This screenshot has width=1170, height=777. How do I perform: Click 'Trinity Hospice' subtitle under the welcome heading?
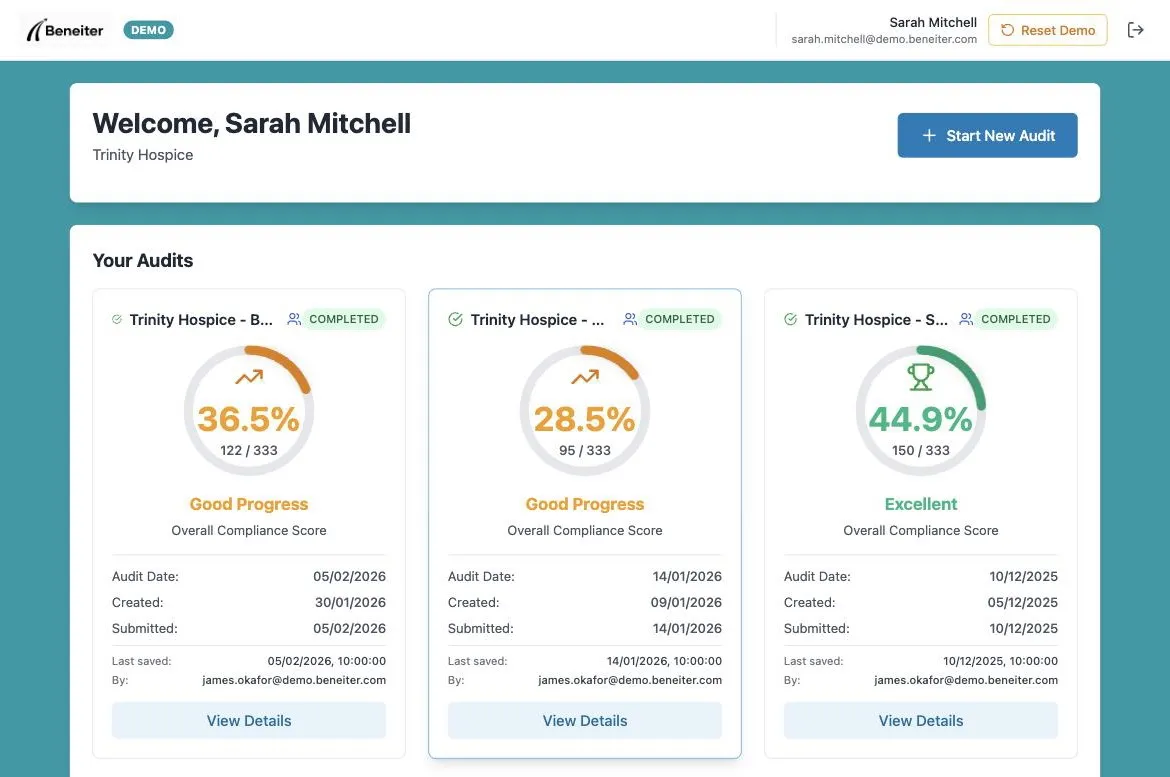pos(143,155)
